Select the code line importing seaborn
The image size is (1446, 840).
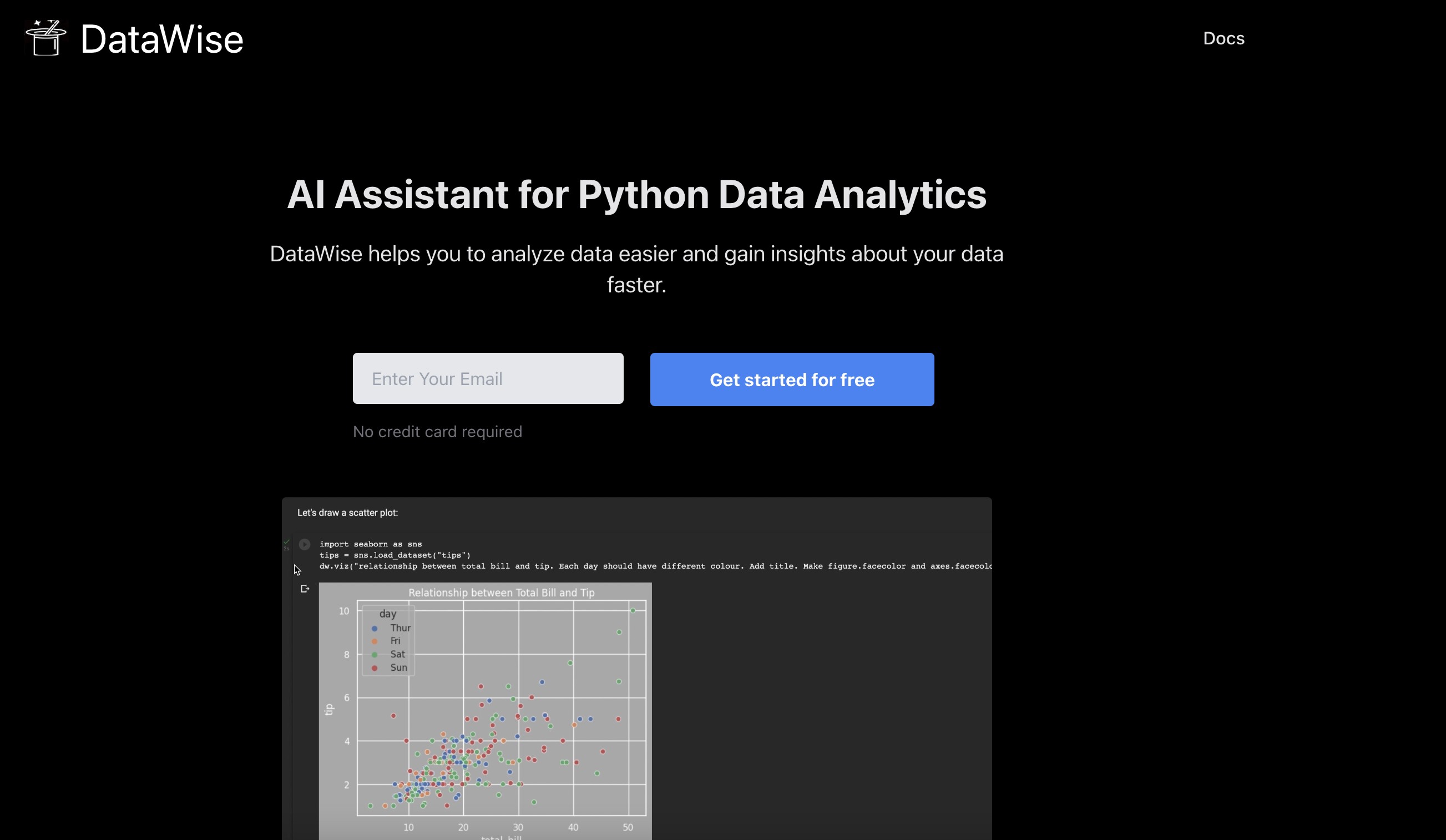pyautogui.click(x=370, y=544)
